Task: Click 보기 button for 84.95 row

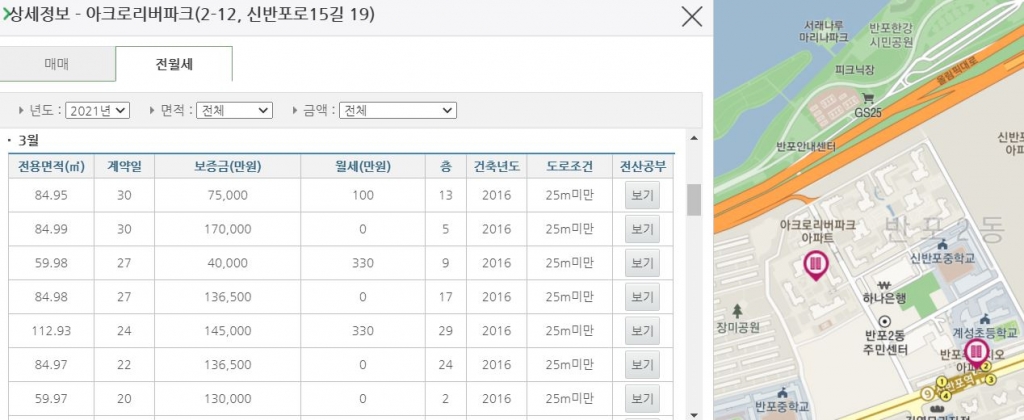Action: tap(642, 195)
